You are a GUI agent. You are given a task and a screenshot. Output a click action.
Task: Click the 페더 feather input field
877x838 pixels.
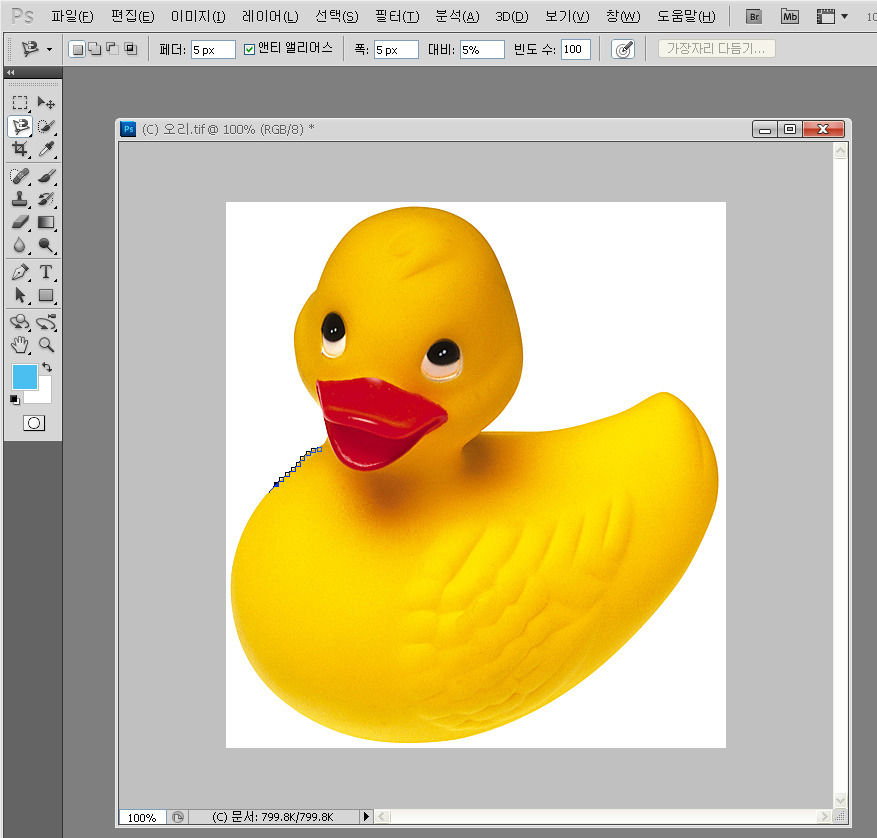tap(213, 49)
